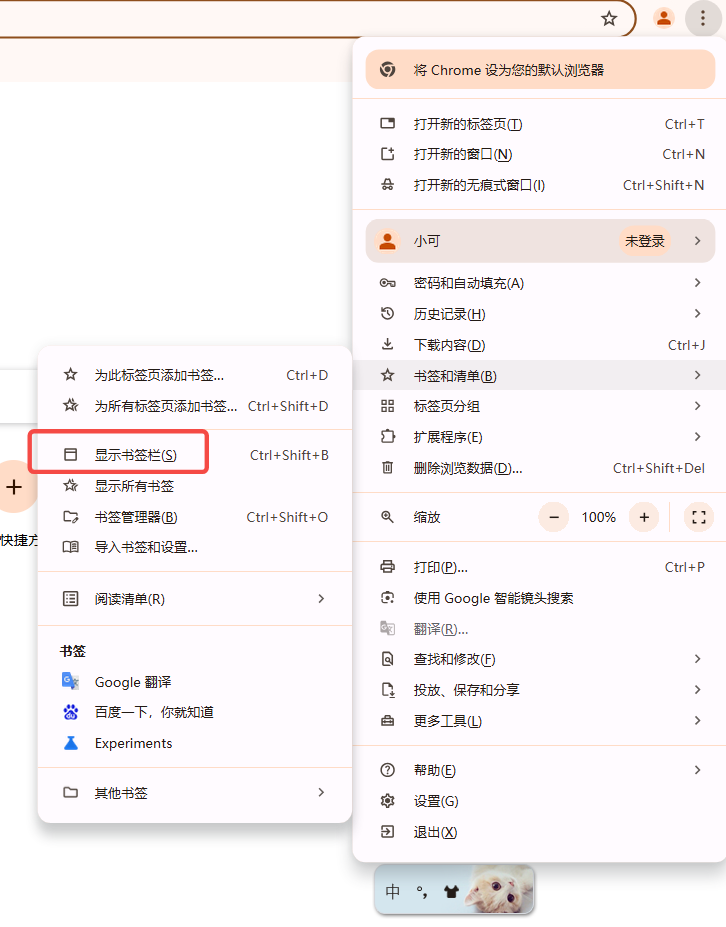
Task: Select 显示所有书签 menu entry
Action: click(x=195, y=486)
